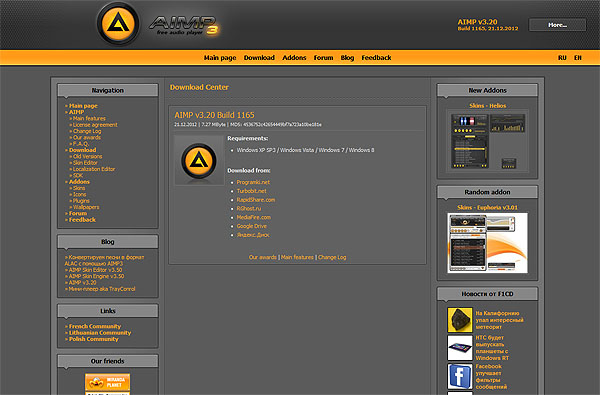Open Localization Editor in Navigation
Image resolution: width=600 pixels, height=395 pixels.
click(x=94, y=169)
